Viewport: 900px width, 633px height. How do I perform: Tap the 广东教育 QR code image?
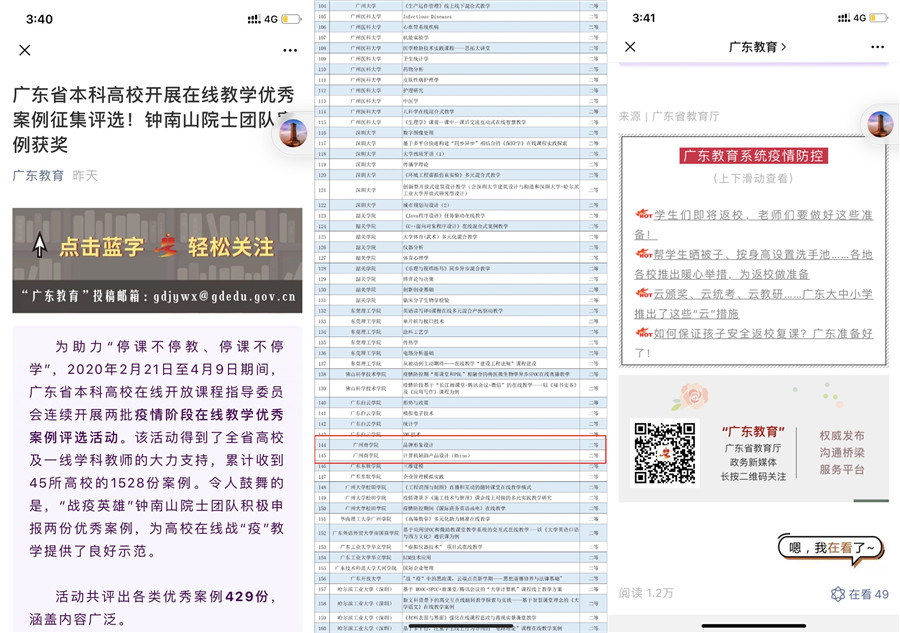[x=665, y=454]
